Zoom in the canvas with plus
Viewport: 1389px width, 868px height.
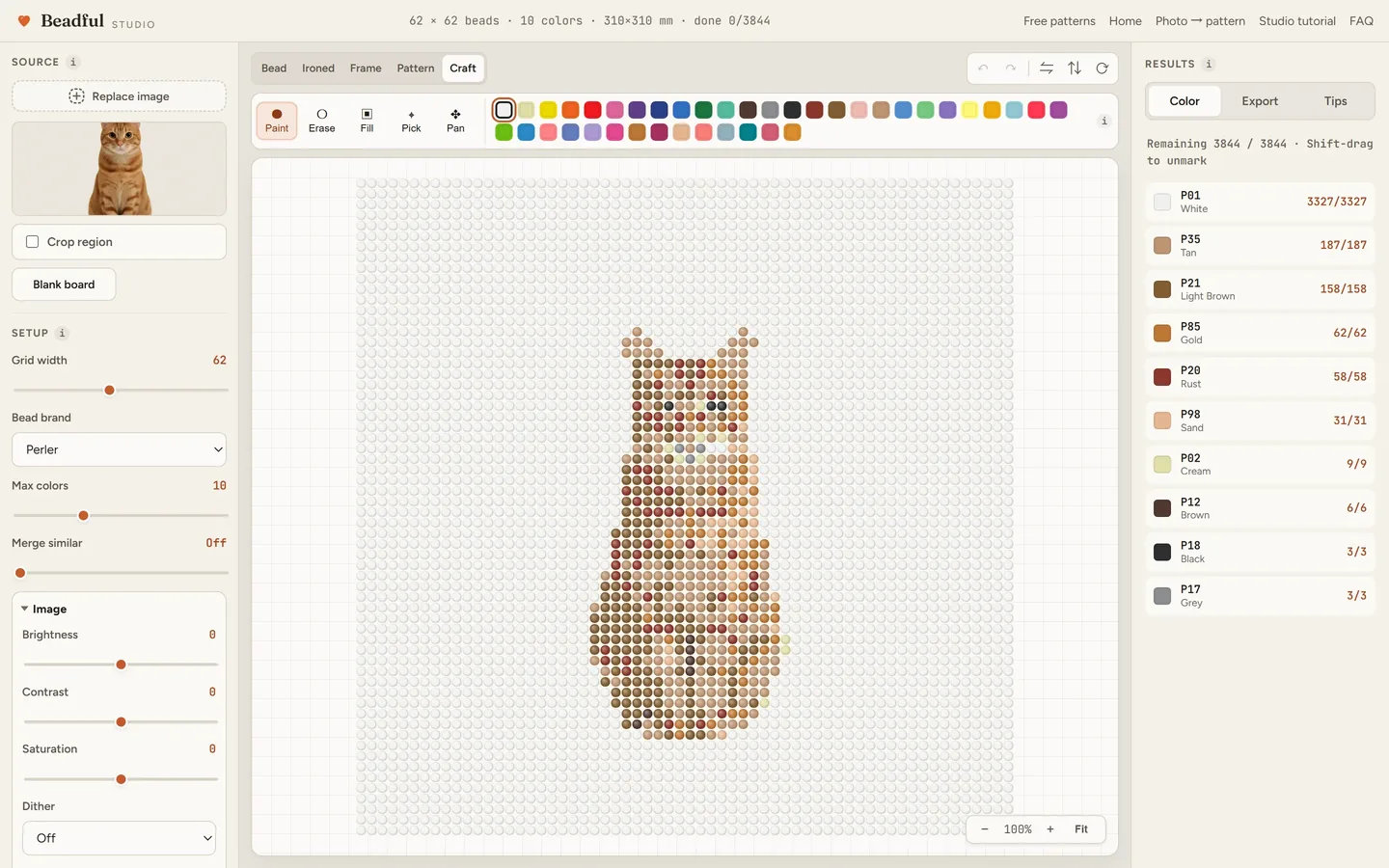coord(1050,829)
